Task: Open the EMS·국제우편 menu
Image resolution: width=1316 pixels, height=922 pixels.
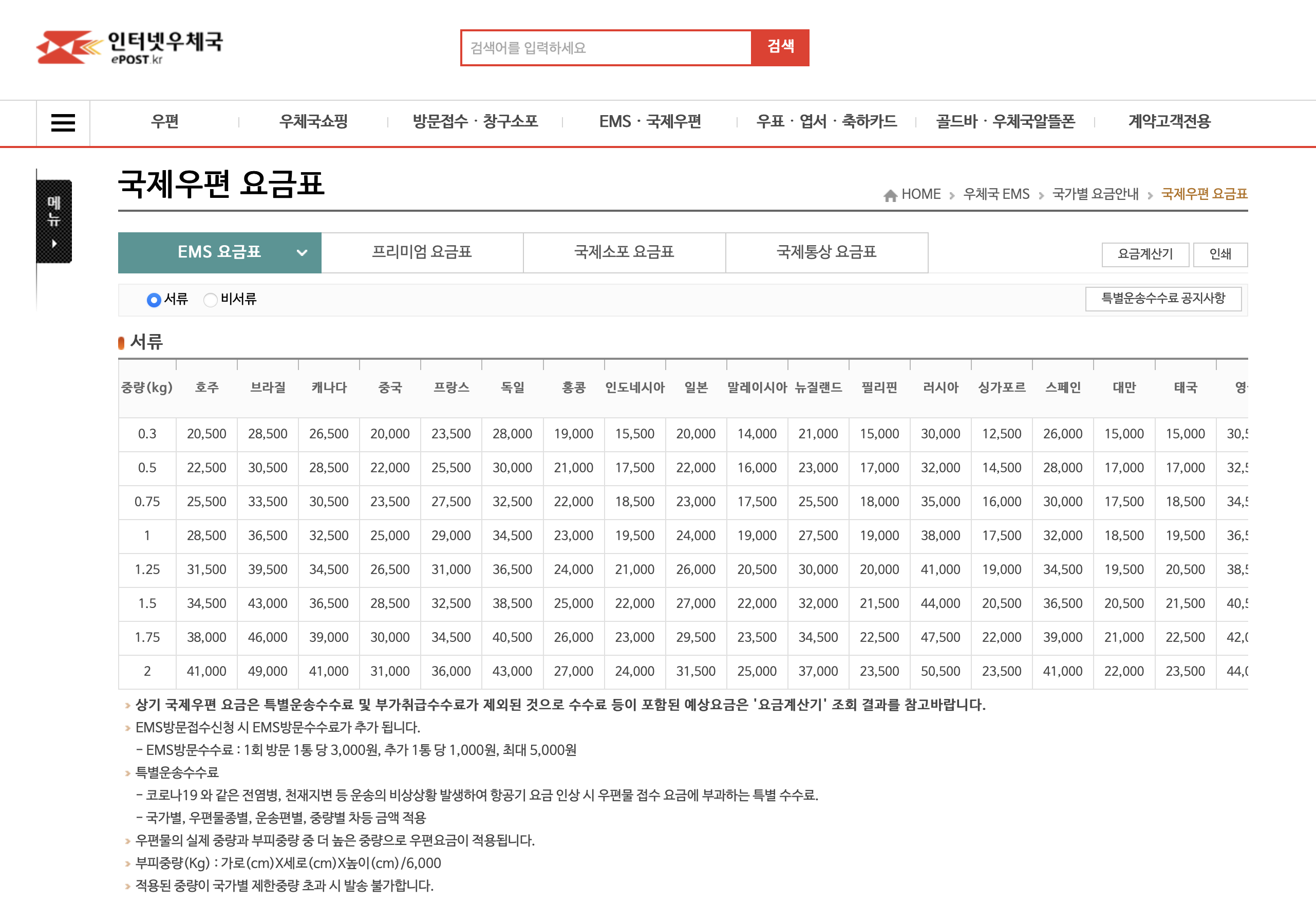Action: [650, 121]
